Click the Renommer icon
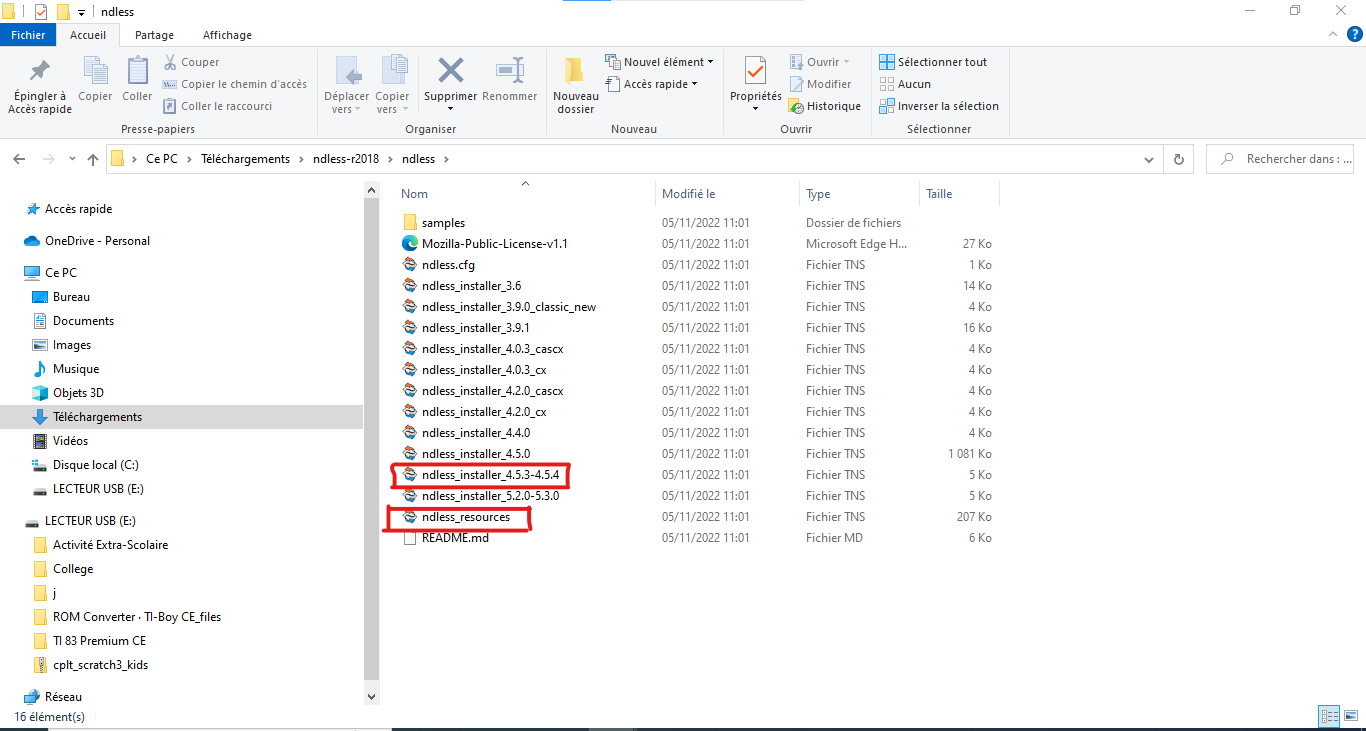This screenshot has height=731, width=1366. click(x=510, y=72)
